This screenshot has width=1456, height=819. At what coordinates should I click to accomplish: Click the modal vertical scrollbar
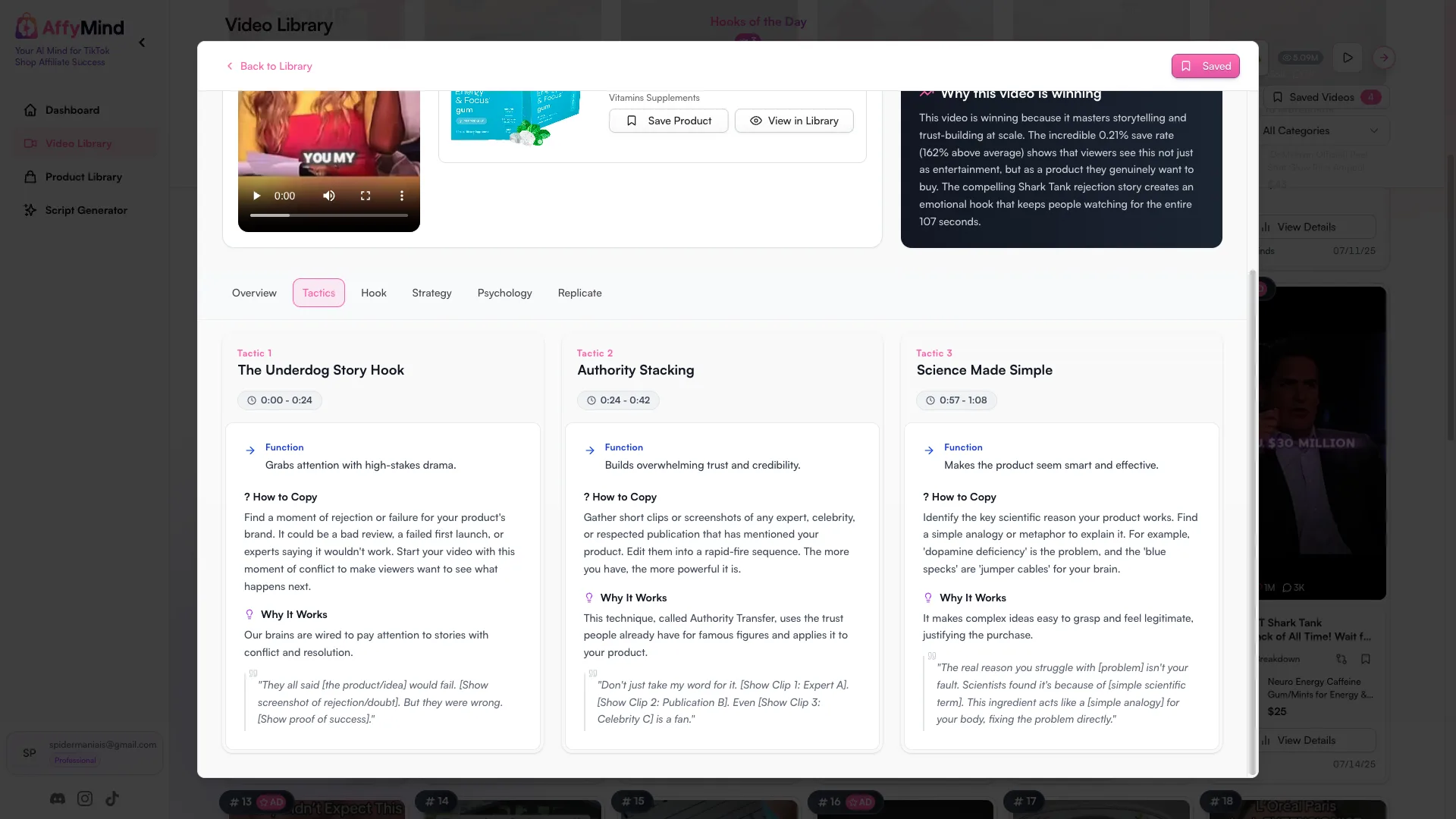[1253, 522]
